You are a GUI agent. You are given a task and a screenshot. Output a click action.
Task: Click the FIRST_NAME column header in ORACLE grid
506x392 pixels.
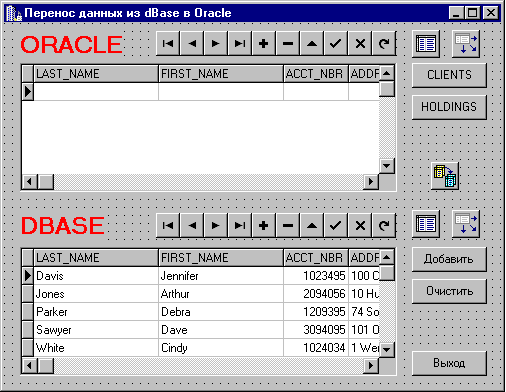pyautogui.click(x=221, y=74)
